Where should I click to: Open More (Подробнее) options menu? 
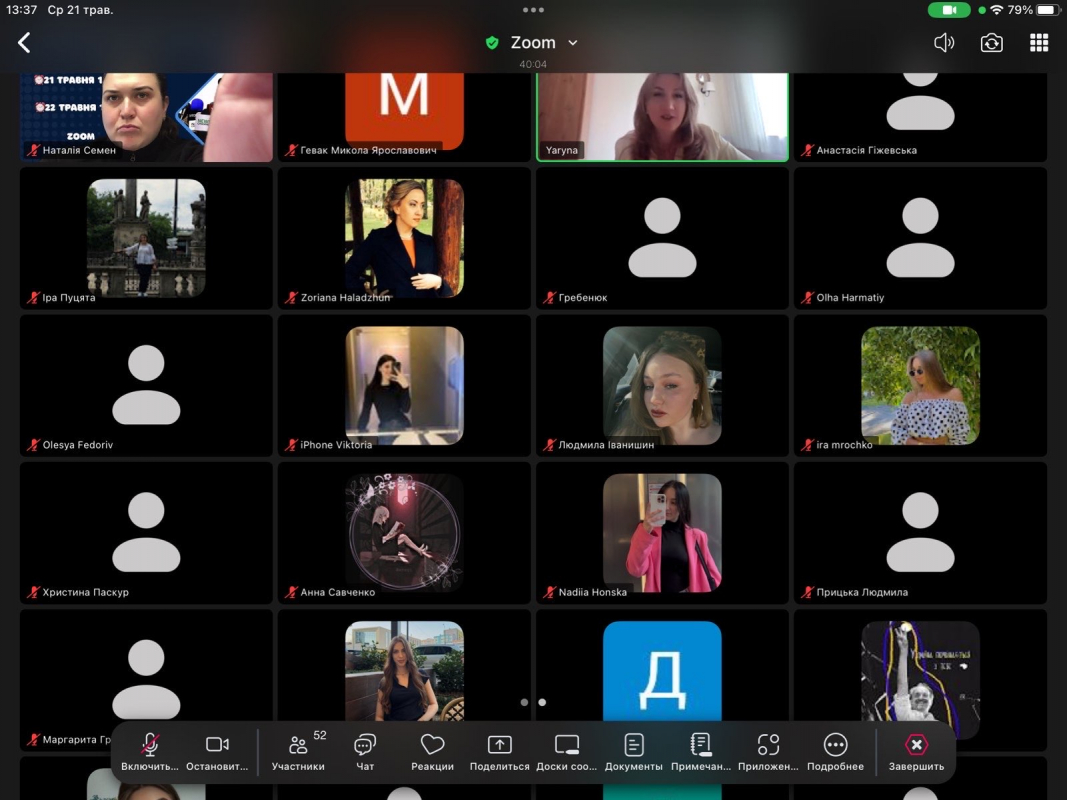835,751
